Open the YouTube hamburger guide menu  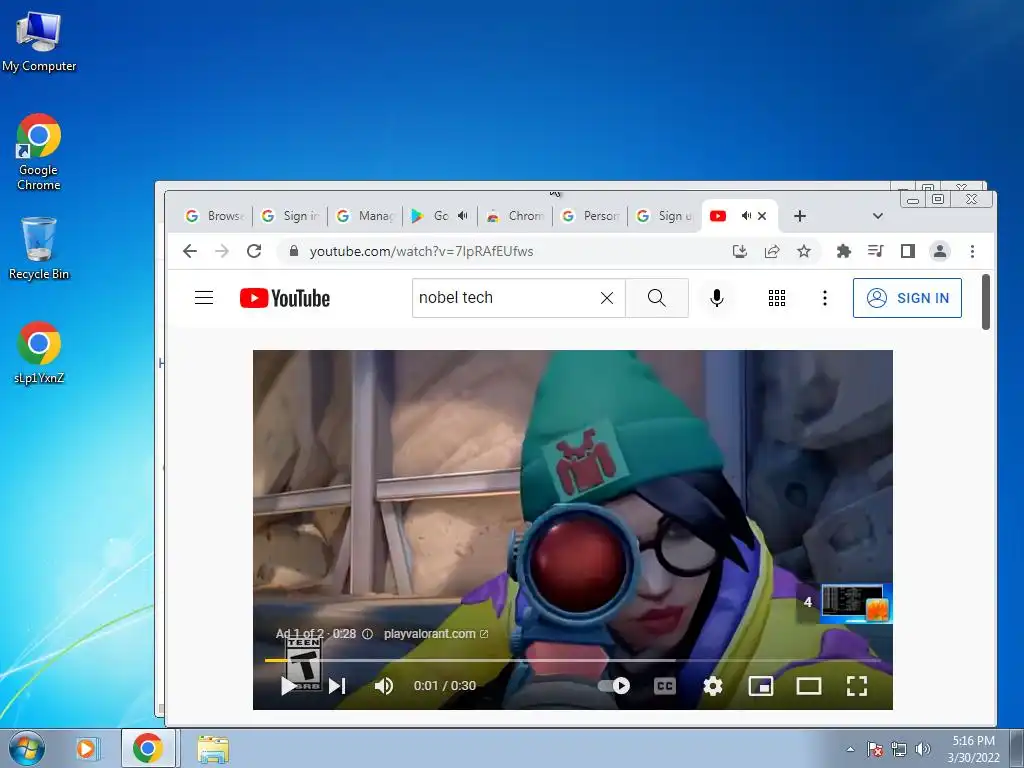204,298
